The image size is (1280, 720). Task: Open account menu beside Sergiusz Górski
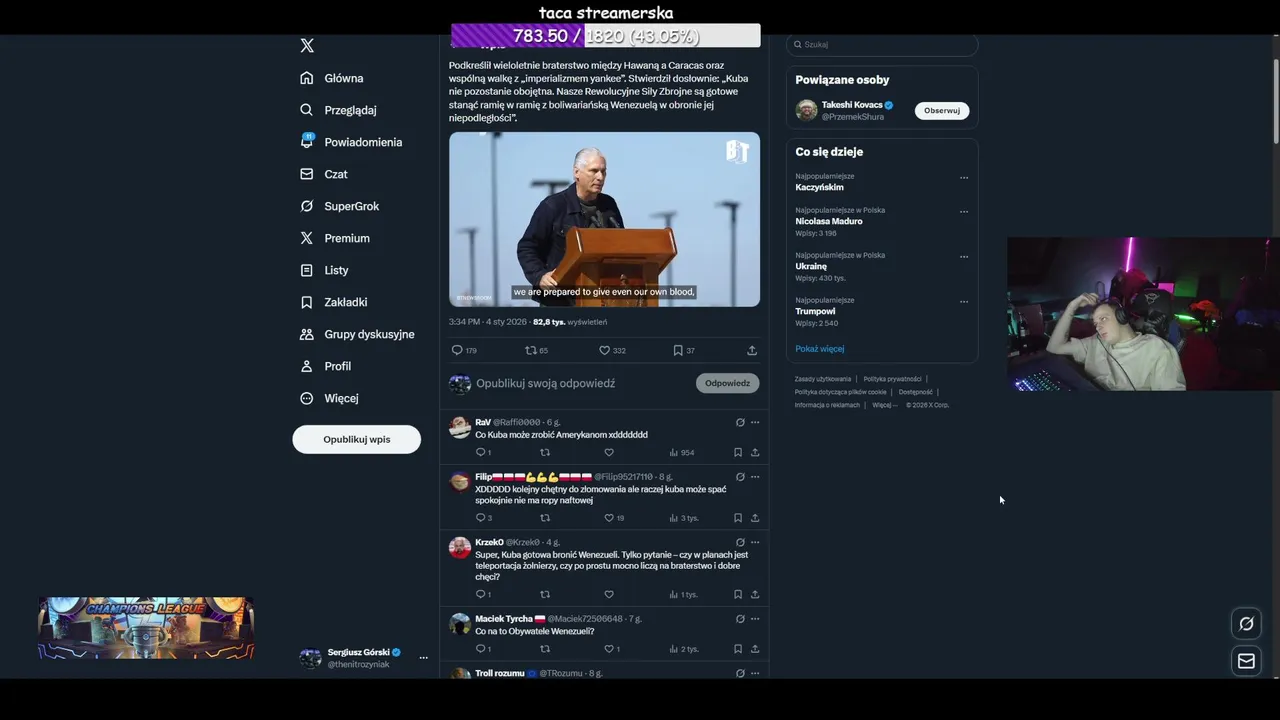pyautogui.click(x=423, y=658)
